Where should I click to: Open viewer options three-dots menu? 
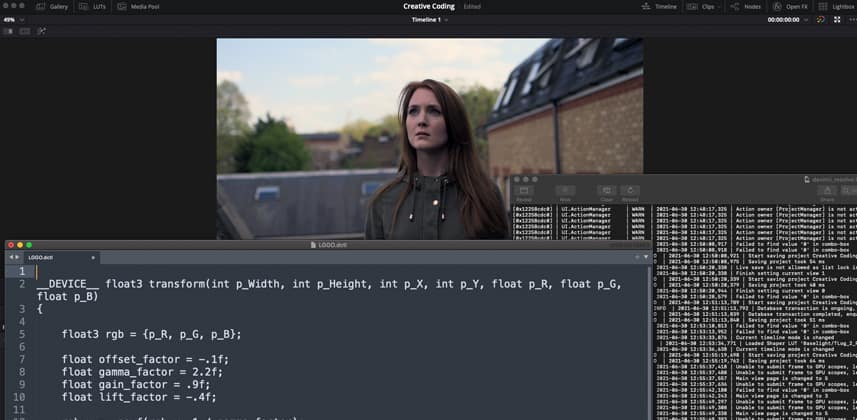pos(853,20)
